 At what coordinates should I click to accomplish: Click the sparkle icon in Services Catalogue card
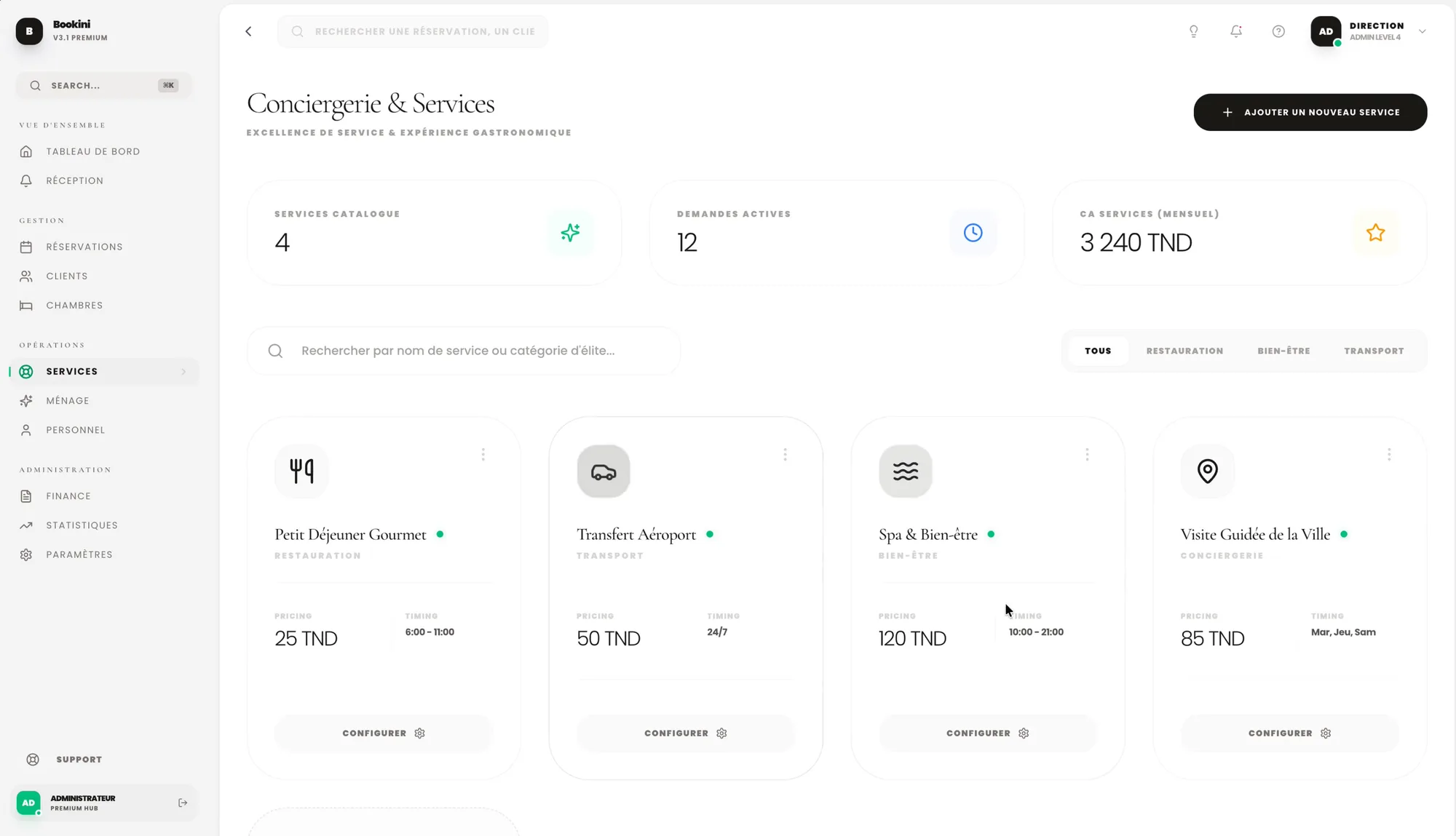click(571, 233)
